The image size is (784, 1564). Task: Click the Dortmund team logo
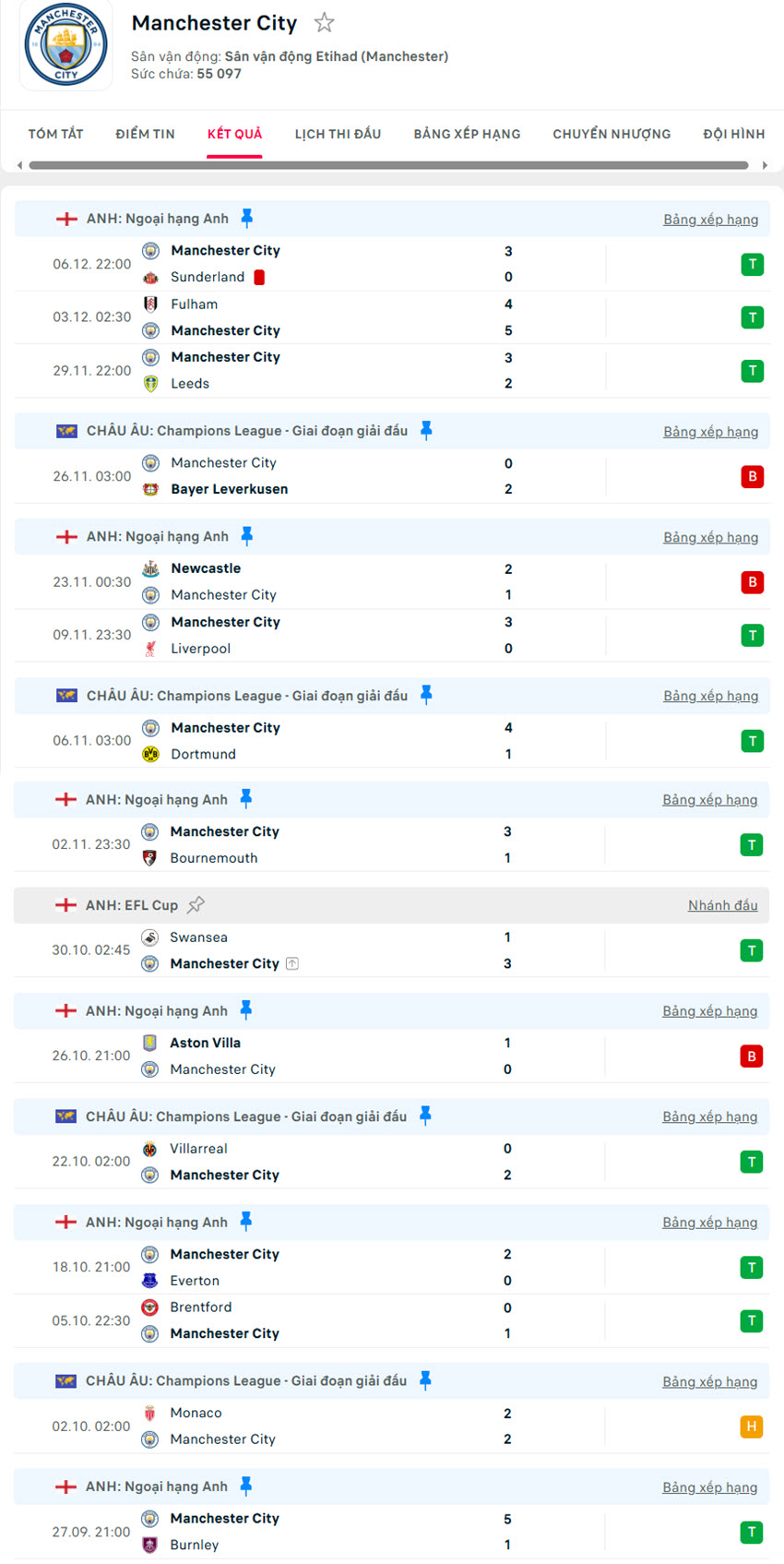click(150, 754)
